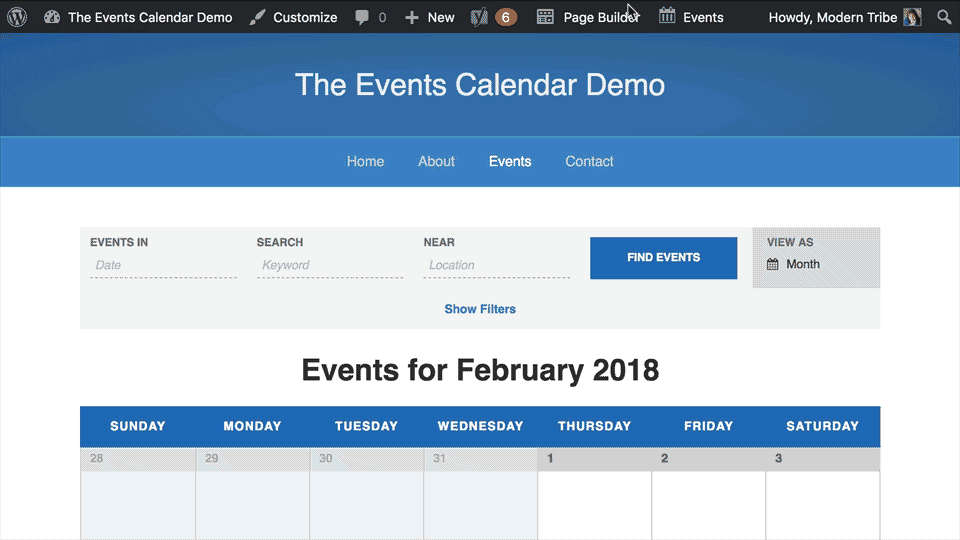Select calendar day 3
Viewport: 960px width, 540px height.
click(778, 459)
